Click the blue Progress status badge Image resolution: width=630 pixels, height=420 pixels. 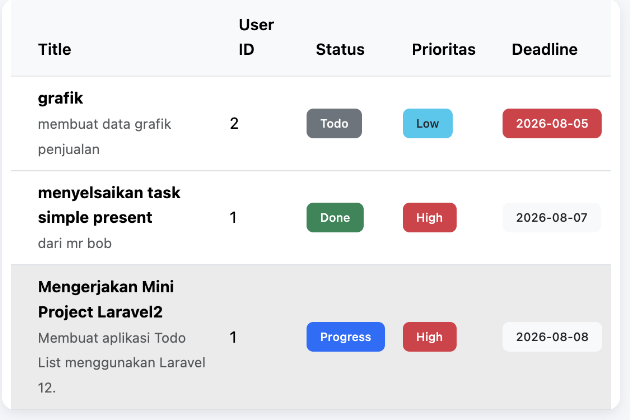point(346,337)
